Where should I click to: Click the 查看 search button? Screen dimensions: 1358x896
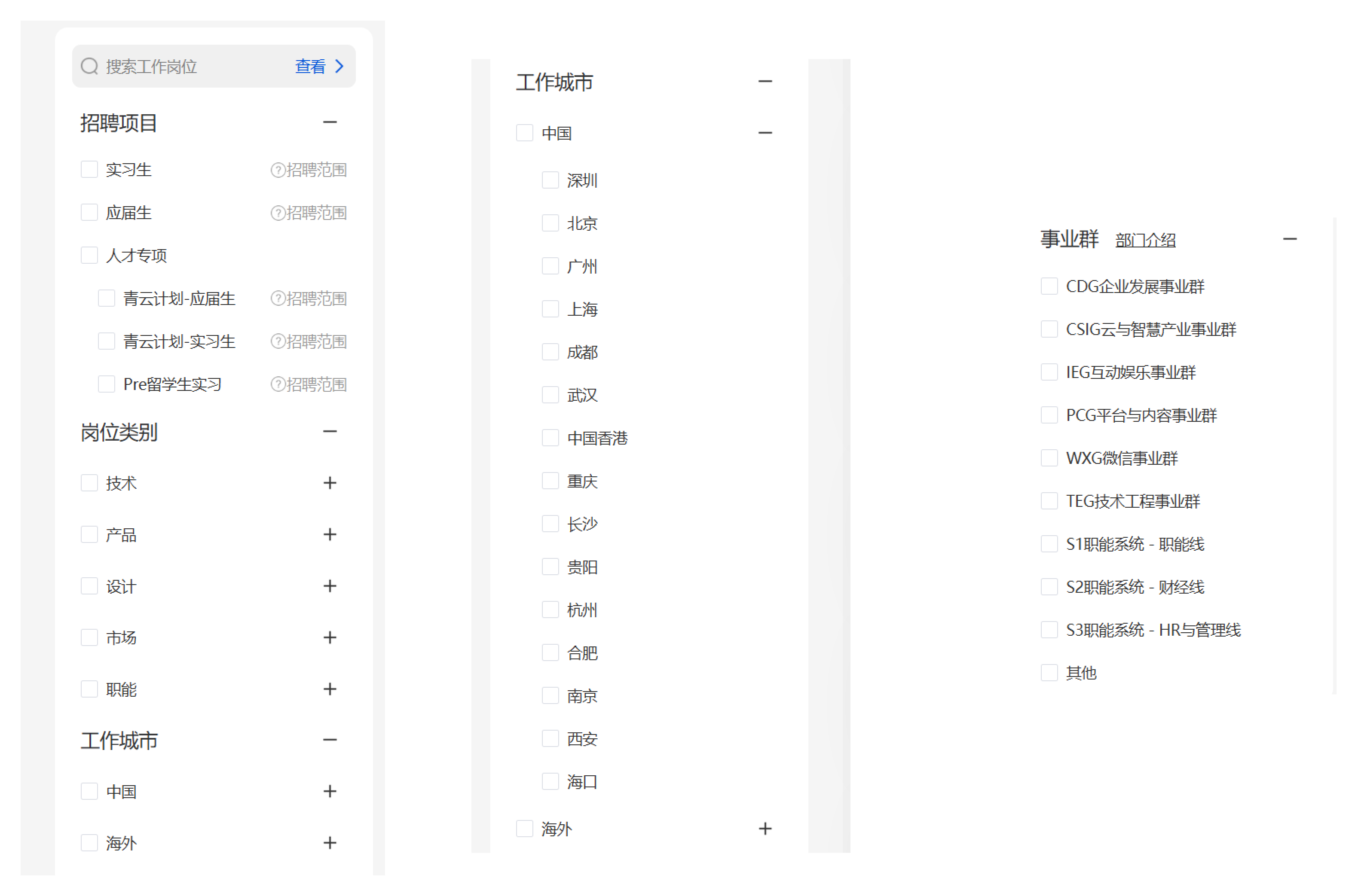310,66
